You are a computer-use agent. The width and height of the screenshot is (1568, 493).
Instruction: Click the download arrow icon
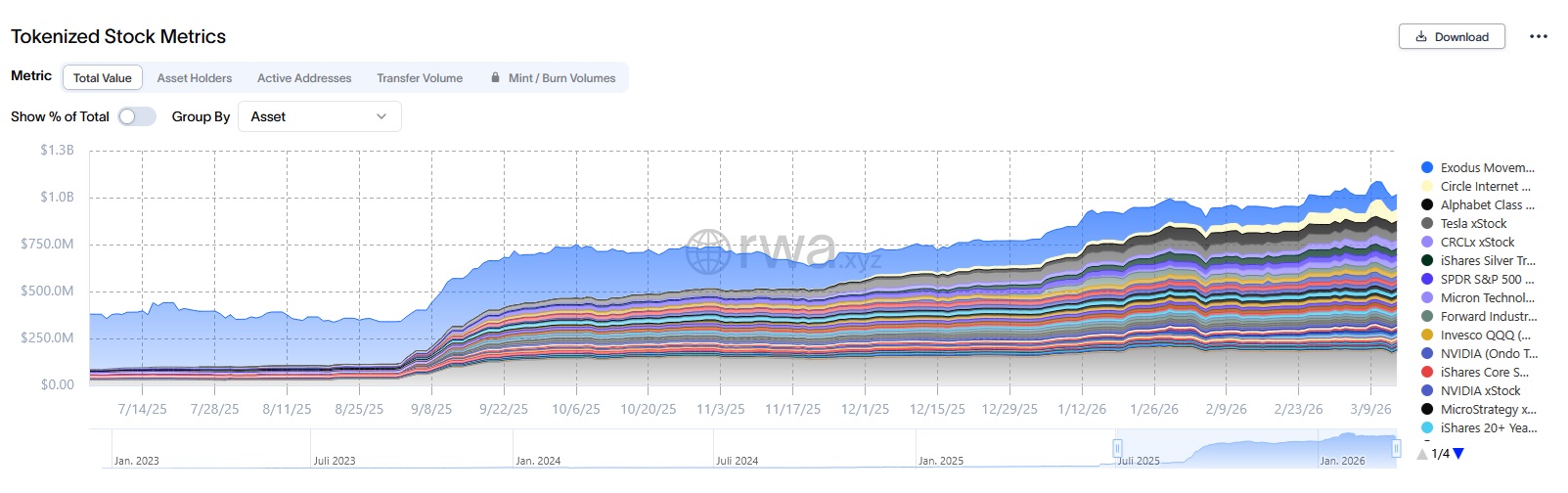point(1421,36)
